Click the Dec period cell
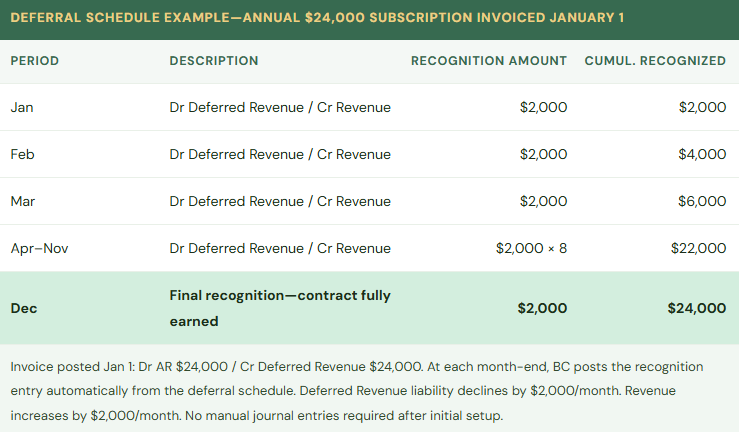The height and width of the screenshot is (432, 739). [x=24, y=308]
